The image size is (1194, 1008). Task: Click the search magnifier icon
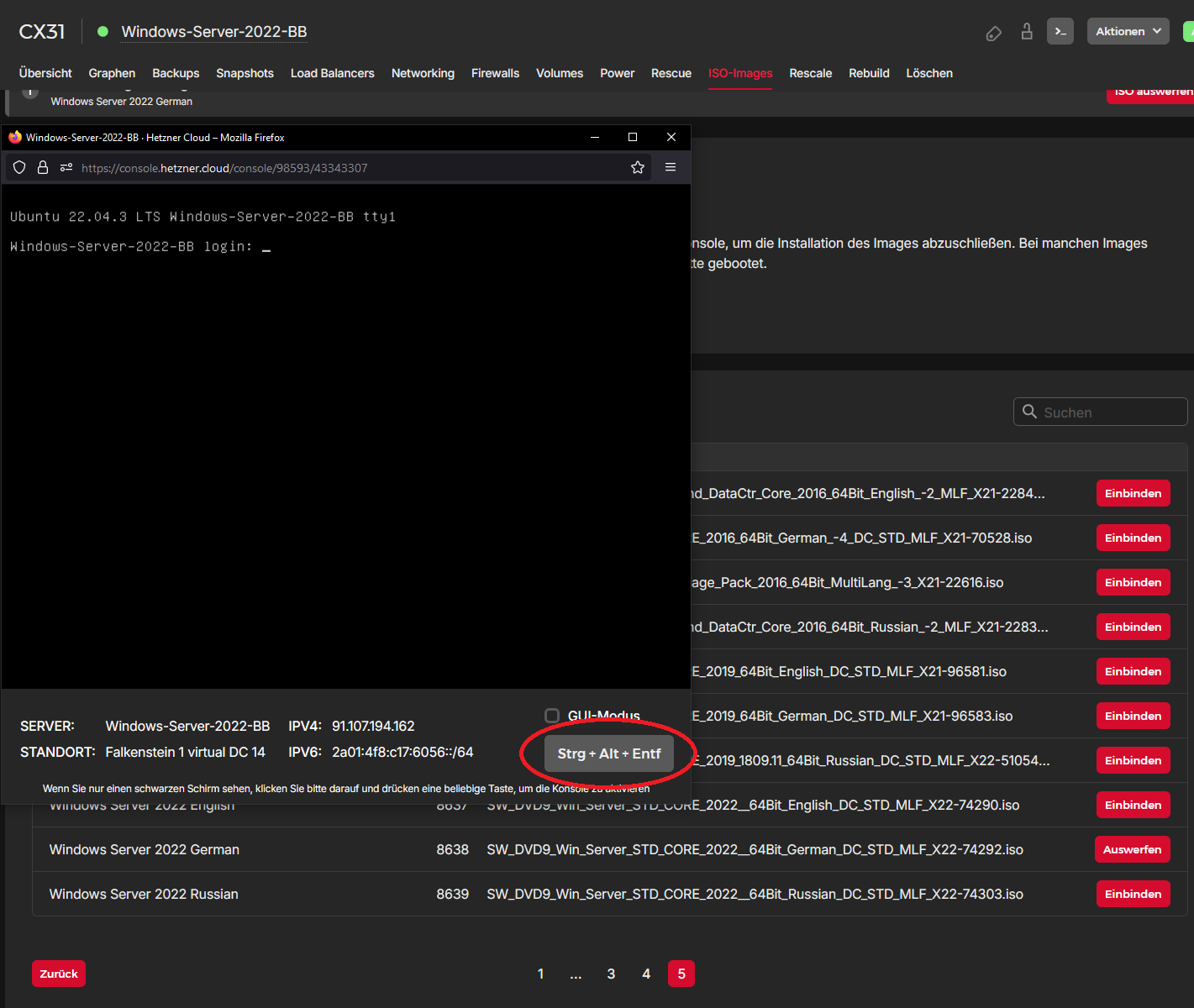[1029, 412]
